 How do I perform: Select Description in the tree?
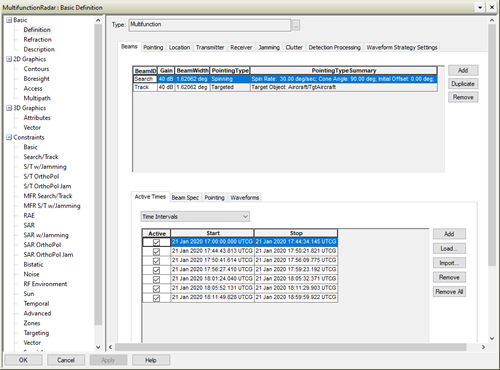(39, 49)
